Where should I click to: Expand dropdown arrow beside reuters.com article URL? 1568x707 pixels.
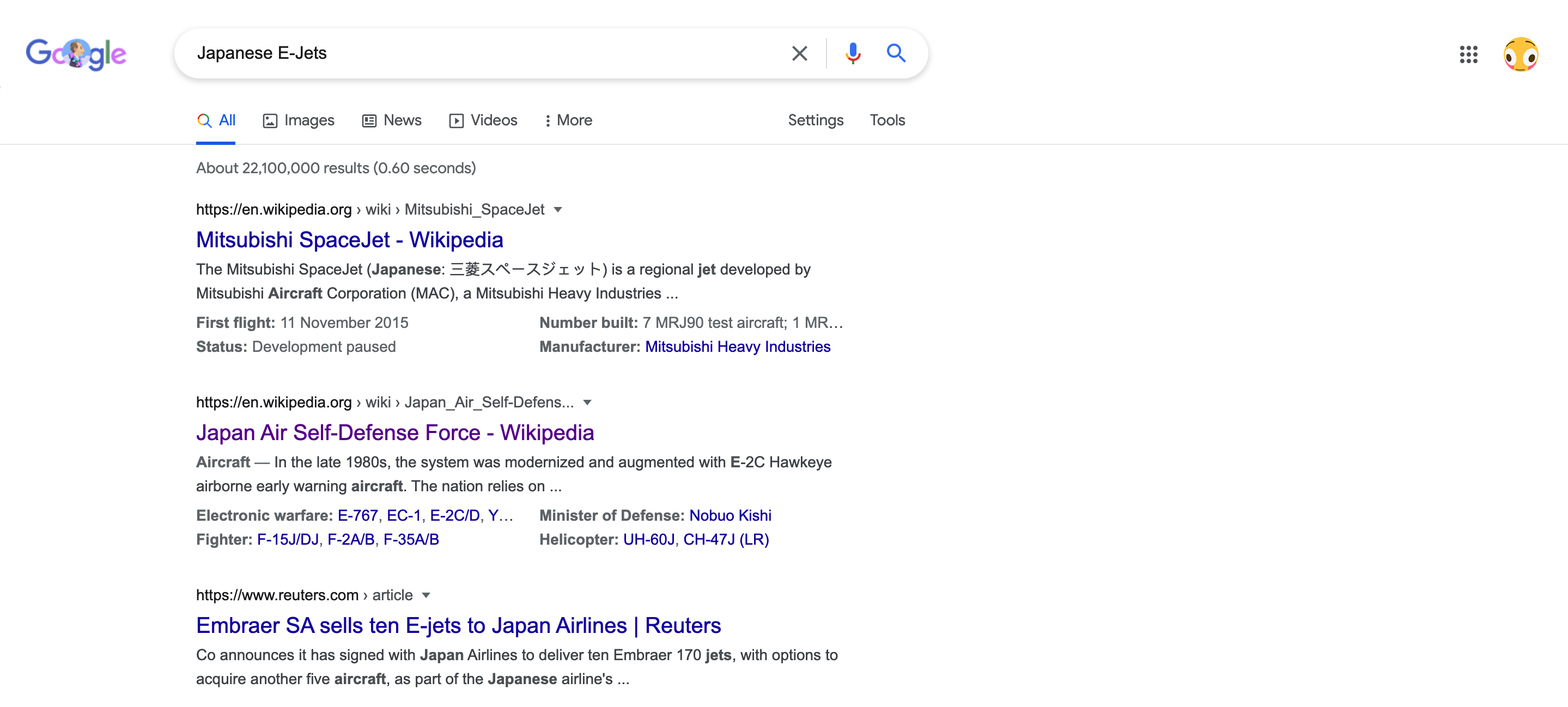coord(426,596)
